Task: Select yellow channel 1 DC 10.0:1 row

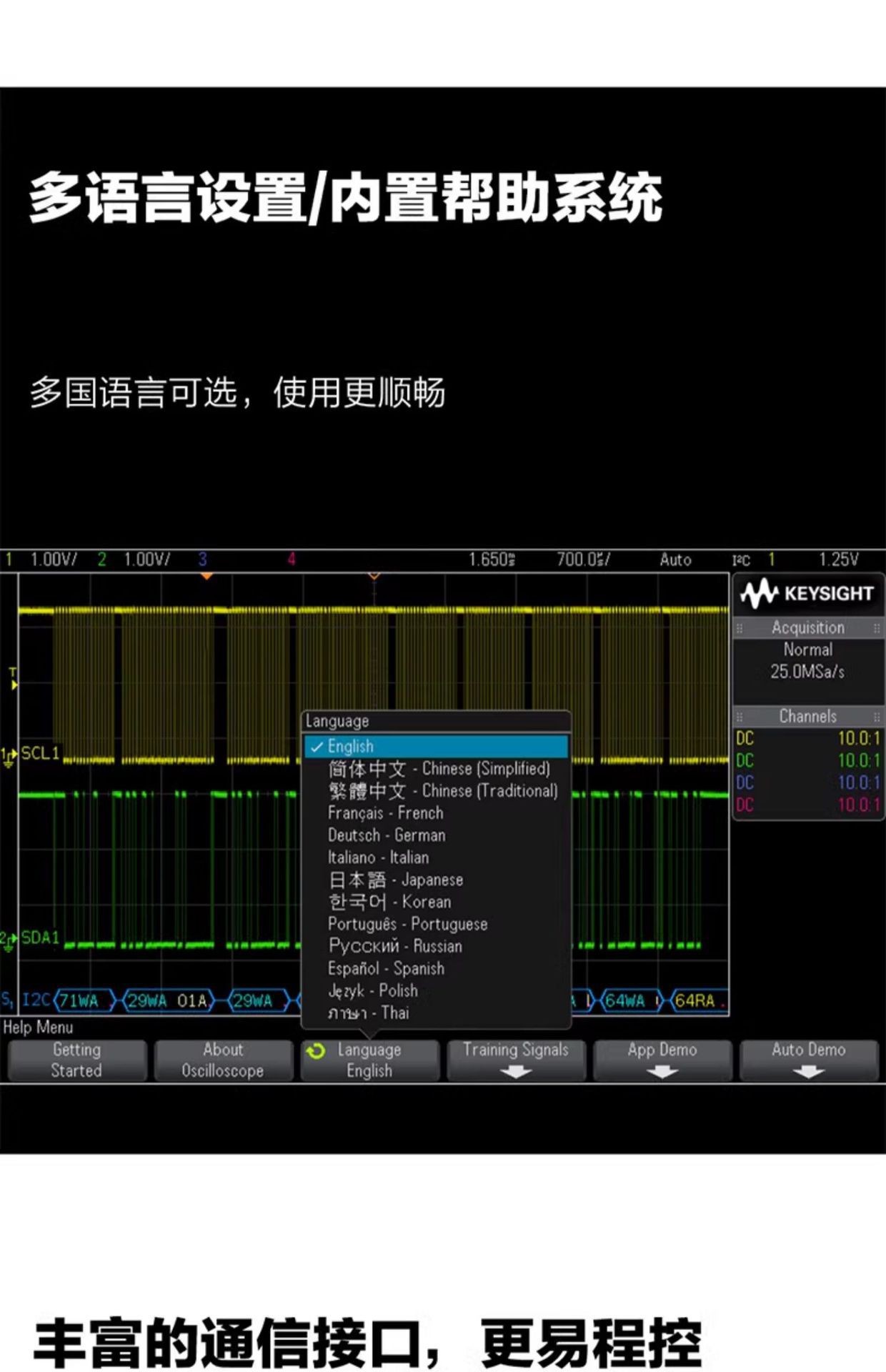Action: (x=808, y=738)
